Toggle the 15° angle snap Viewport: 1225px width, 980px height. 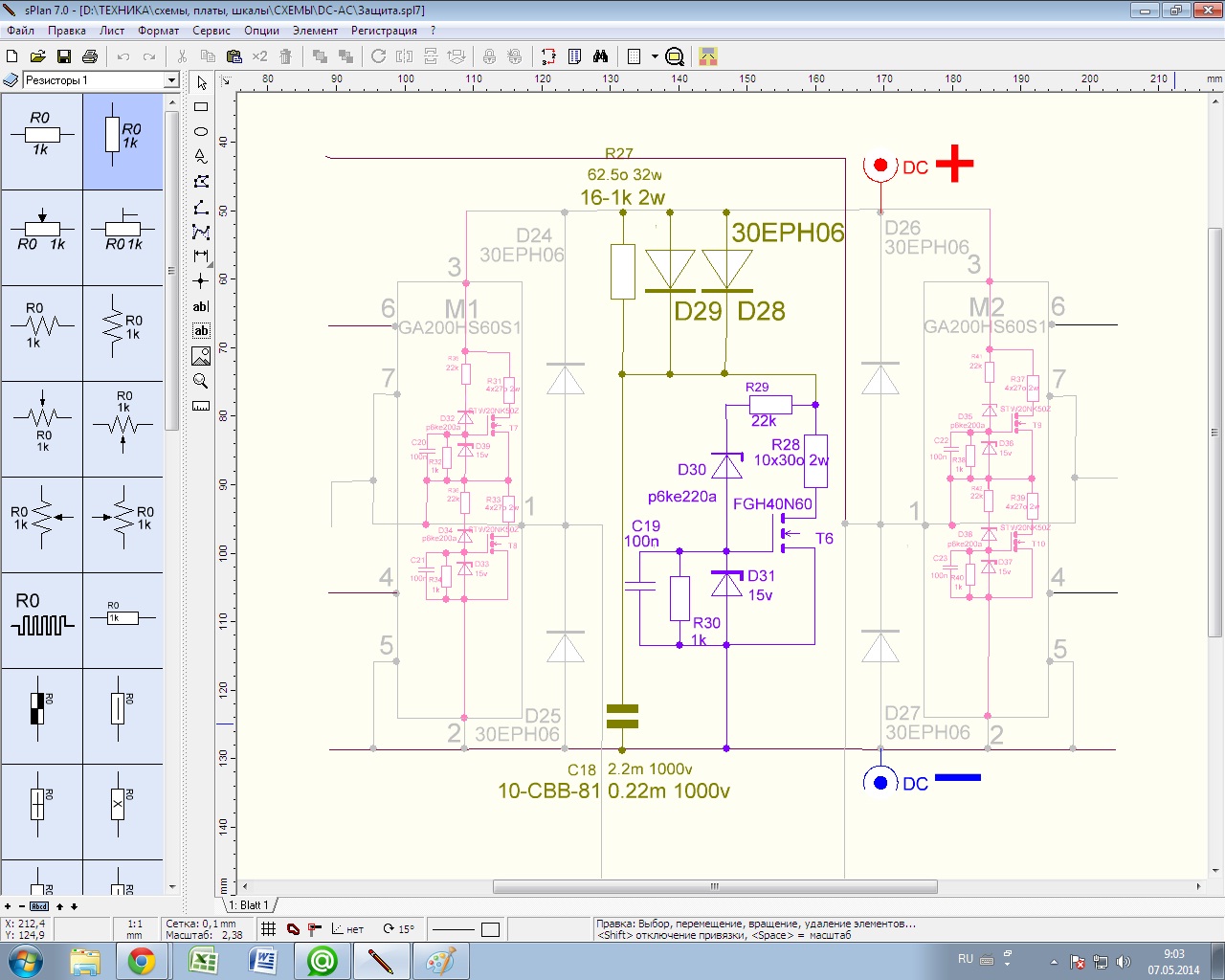(399, 928)
